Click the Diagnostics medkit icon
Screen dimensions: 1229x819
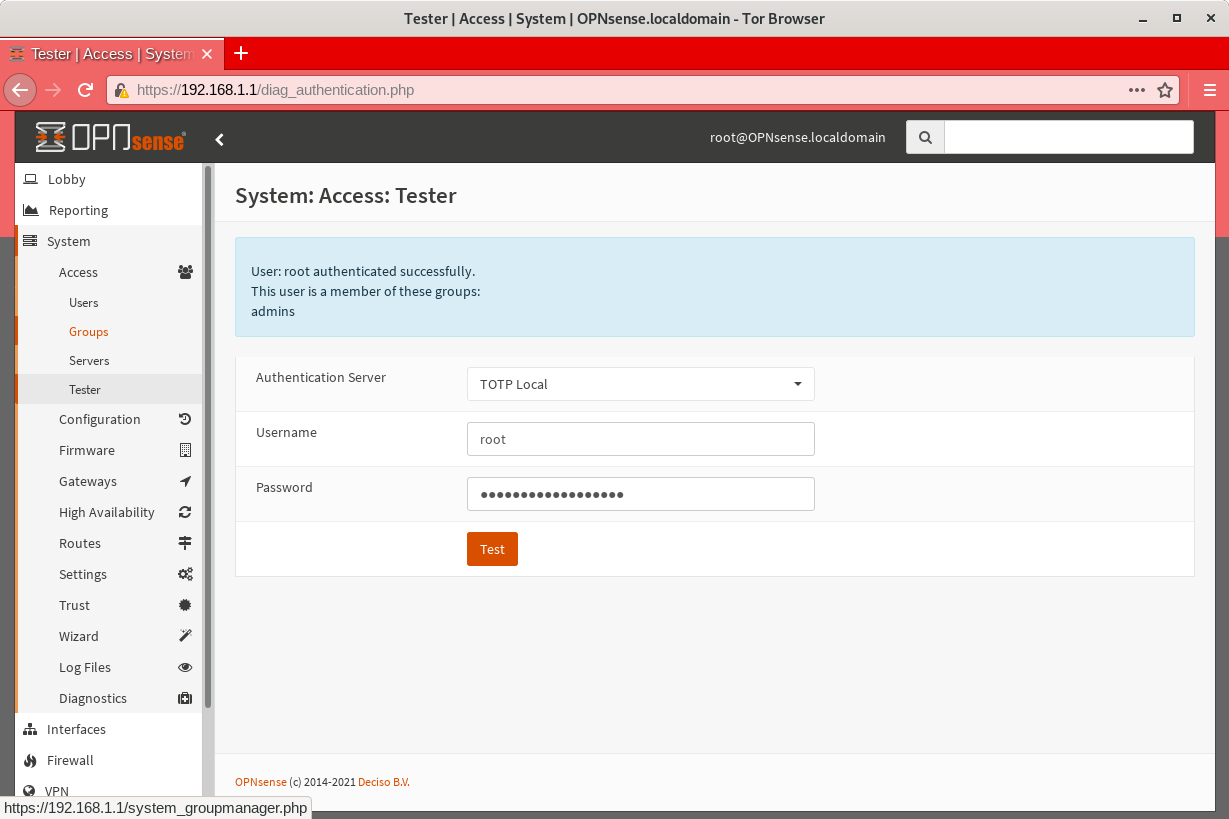185,699
